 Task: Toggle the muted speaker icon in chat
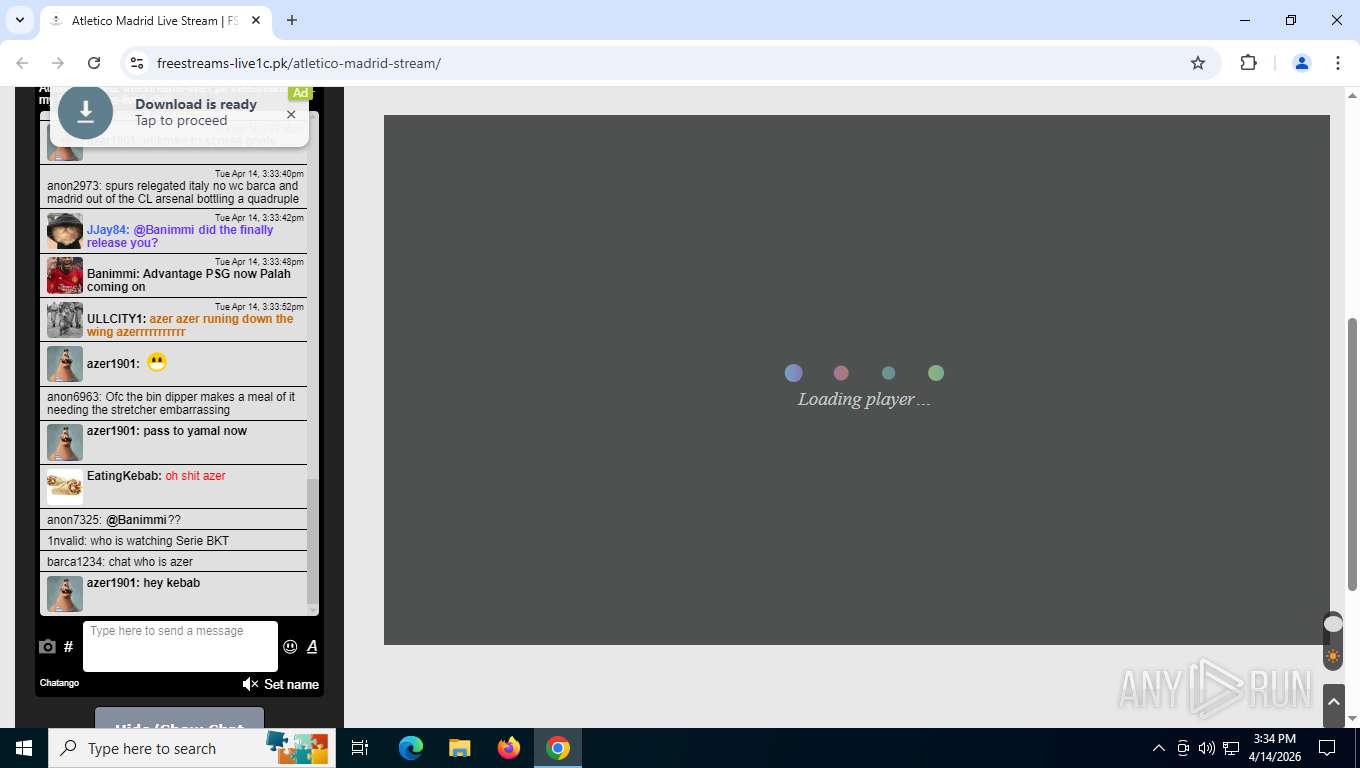[x=250, y=684]
